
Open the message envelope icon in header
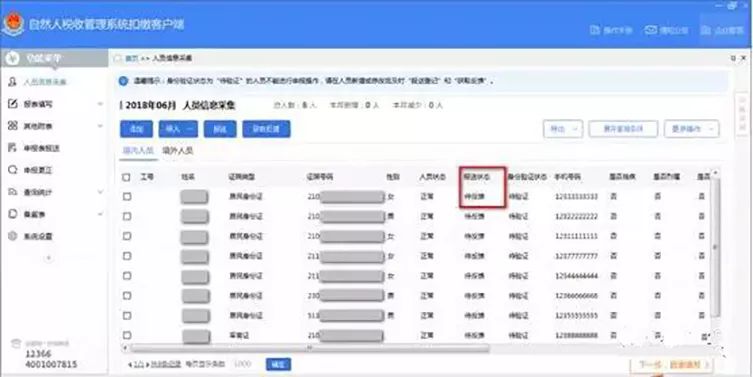pyautogui.click(x=651, y=30)
